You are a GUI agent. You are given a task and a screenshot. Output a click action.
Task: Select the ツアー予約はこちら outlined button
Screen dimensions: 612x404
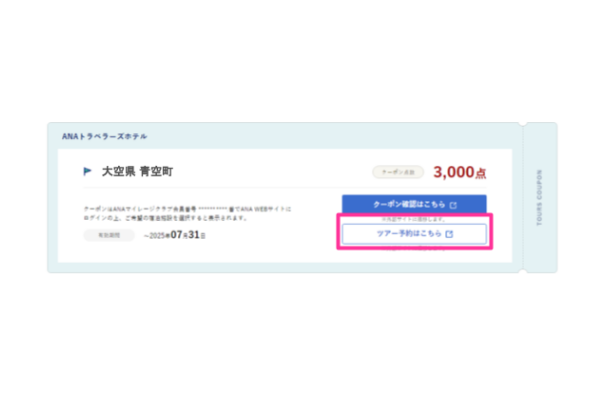[414, 233]
